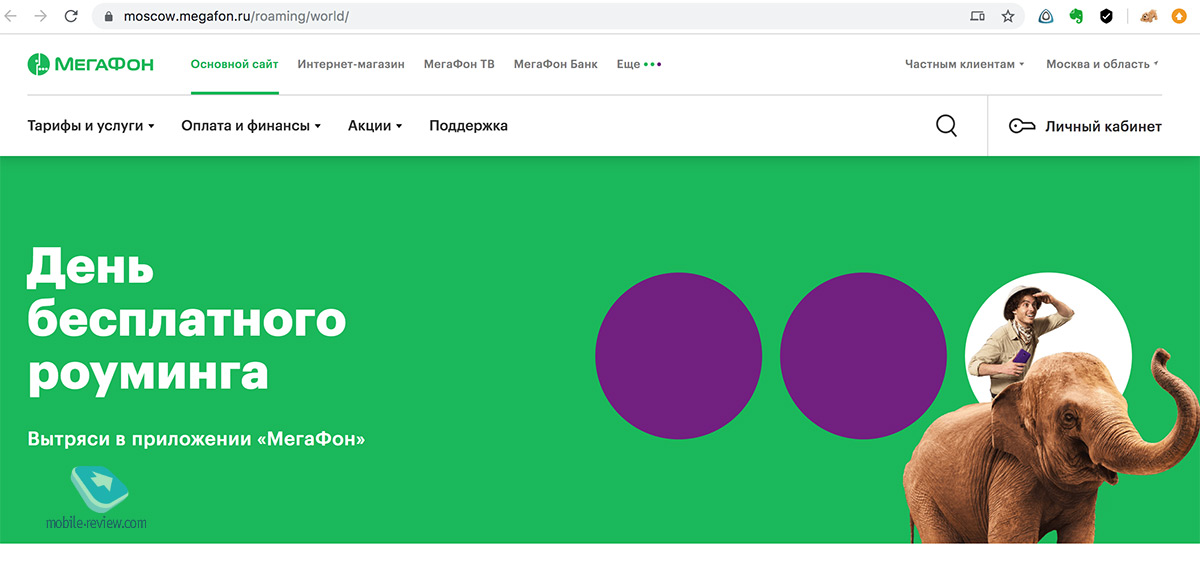Open МегаФон ТВ tab
Image resolution: width=1200 pixels, height=572 pixels.
pos(459,64)
